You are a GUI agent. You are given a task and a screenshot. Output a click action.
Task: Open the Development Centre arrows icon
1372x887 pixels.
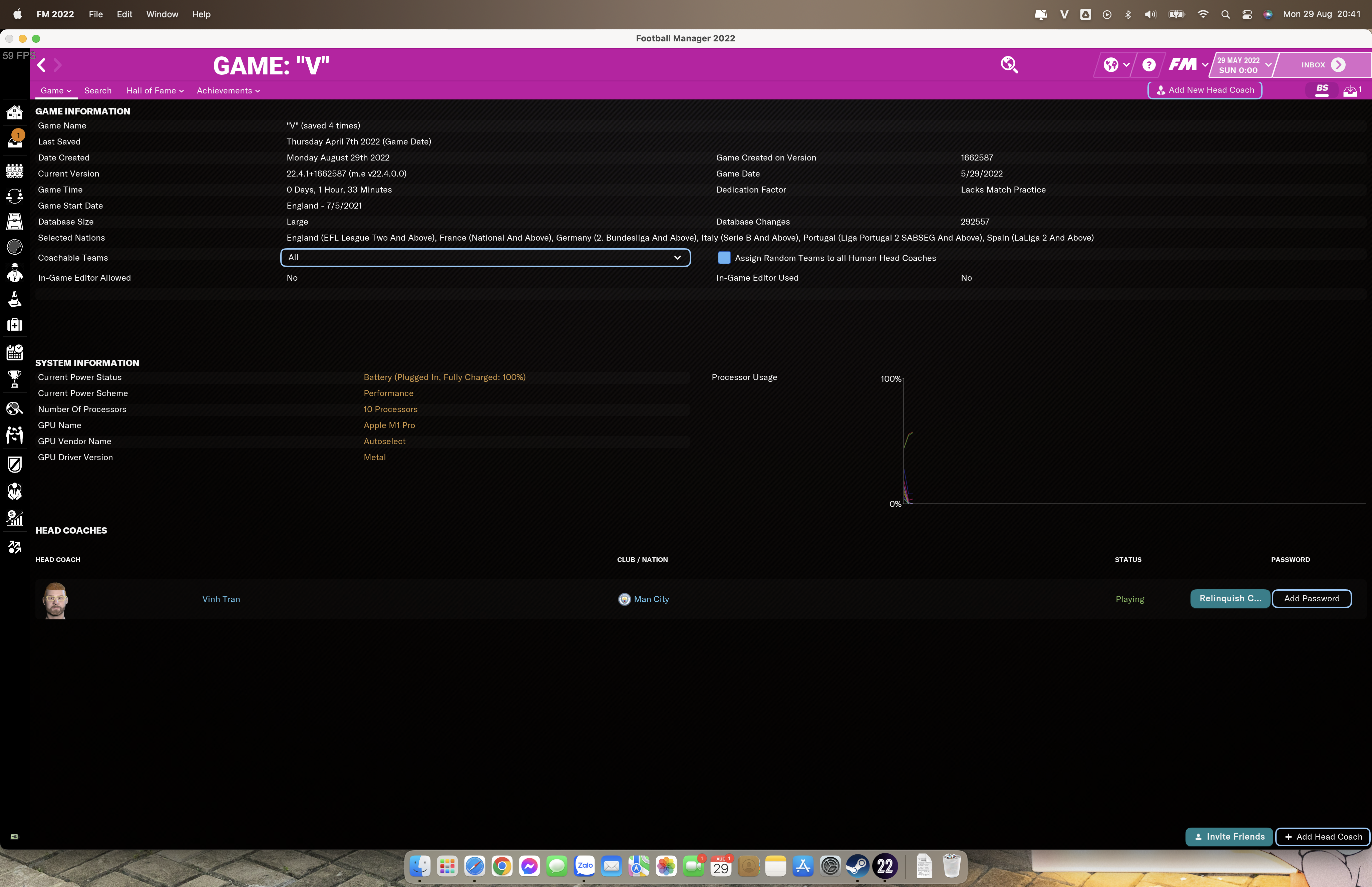(x=14, y=547)
